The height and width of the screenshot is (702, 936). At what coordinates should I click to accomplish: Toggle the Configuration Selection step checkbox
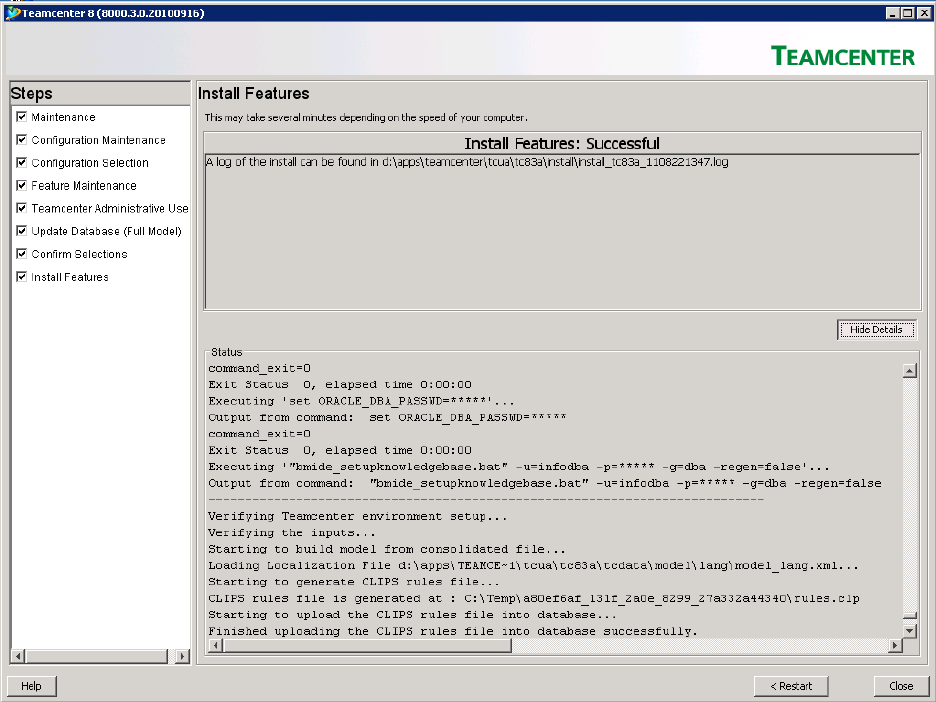point(21,162)
